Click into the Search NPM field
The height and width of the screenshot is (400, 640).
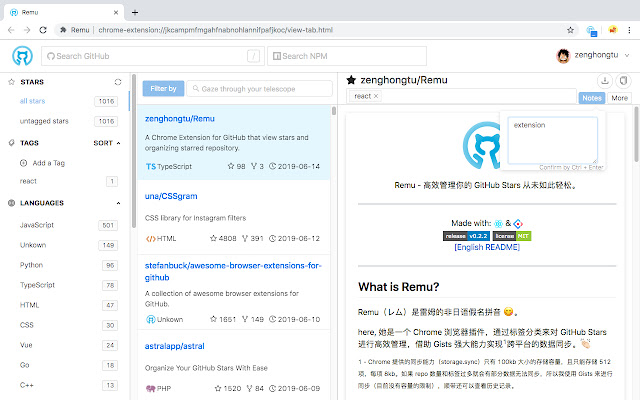tap(347, 56)
